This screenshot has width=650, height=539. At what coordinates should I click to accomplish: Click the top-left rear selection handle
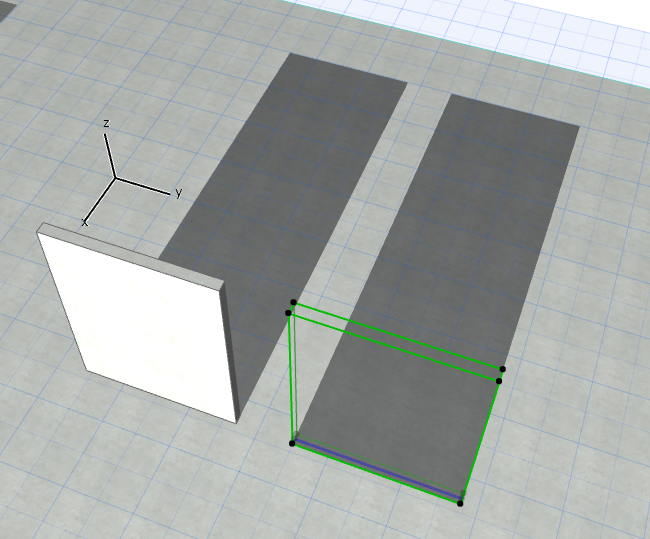[x=293, y=302]
